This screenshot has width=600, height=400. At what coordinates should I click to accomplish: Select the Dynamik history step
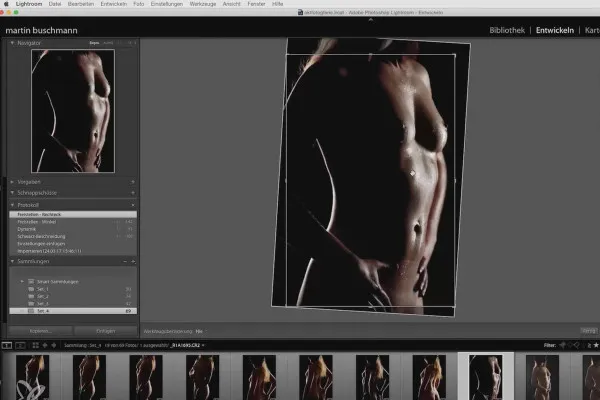[73, 229]
